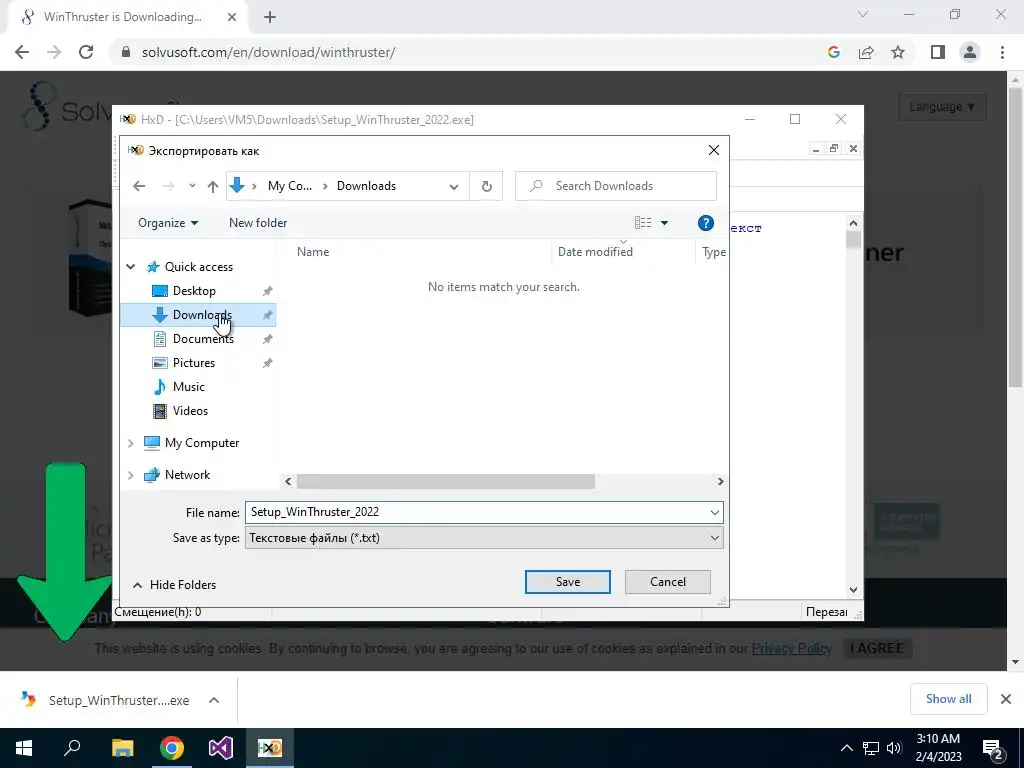1024x768 pixels.
Task: Open Chrome three-dot menu
Action: tap(1002, 52)
